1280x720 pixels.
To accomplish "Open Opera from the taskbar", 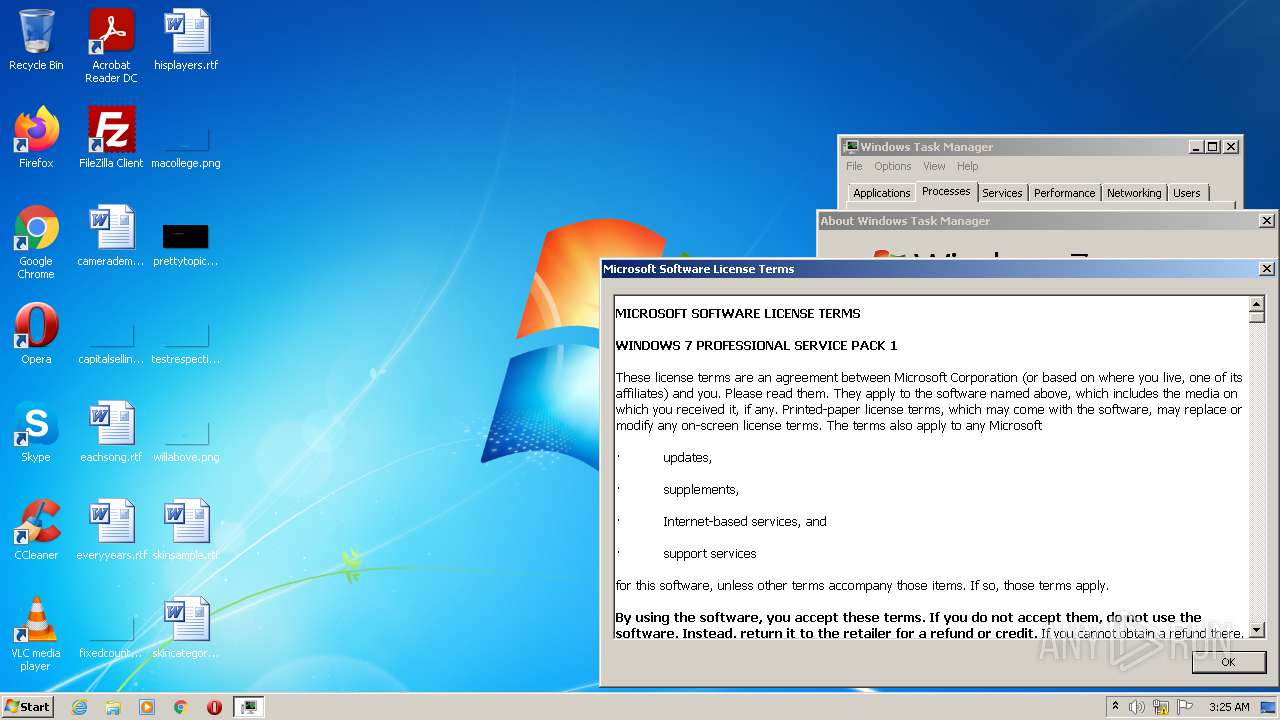I will pos(214,707).
